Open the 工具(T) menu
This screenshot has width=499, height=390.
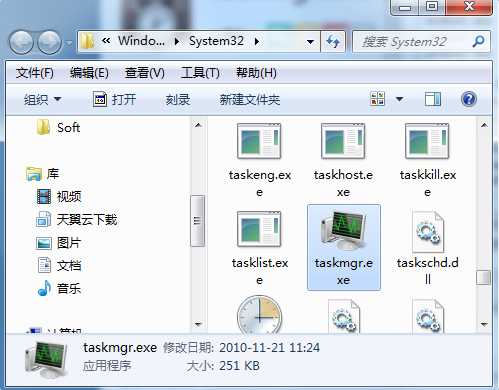tap(200, 73)
